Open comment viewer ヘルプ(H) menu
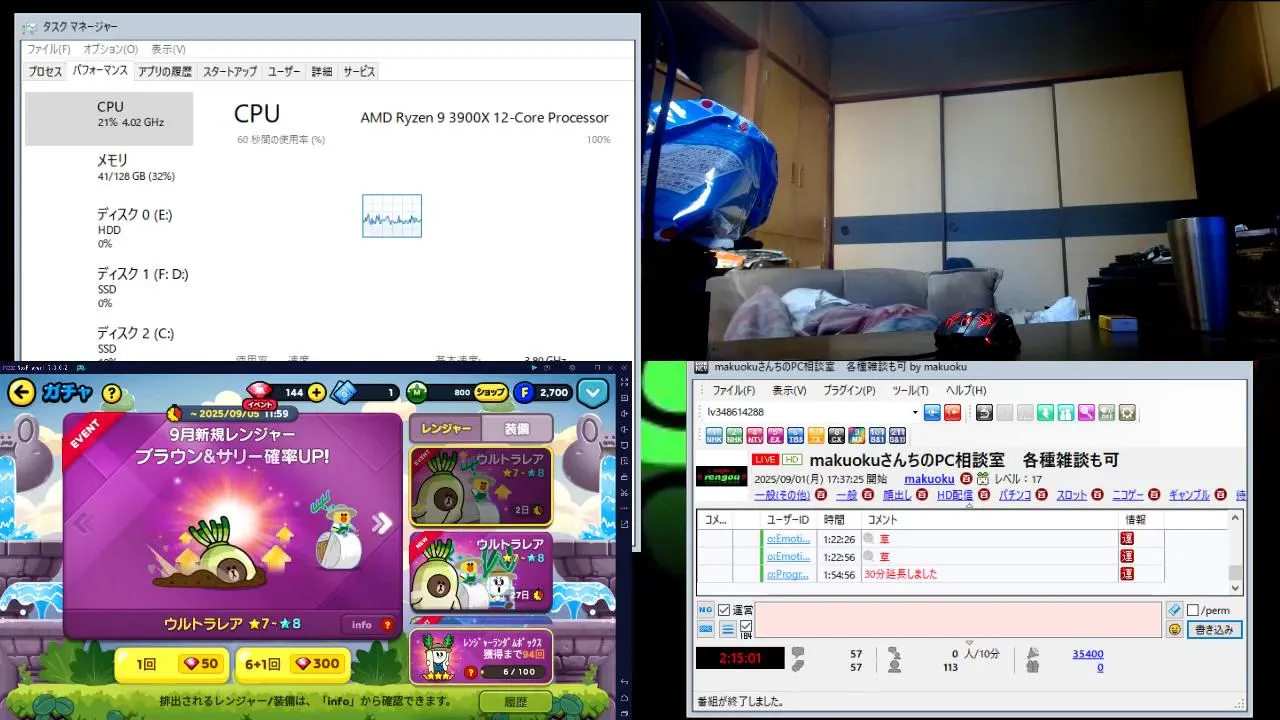 966,390
